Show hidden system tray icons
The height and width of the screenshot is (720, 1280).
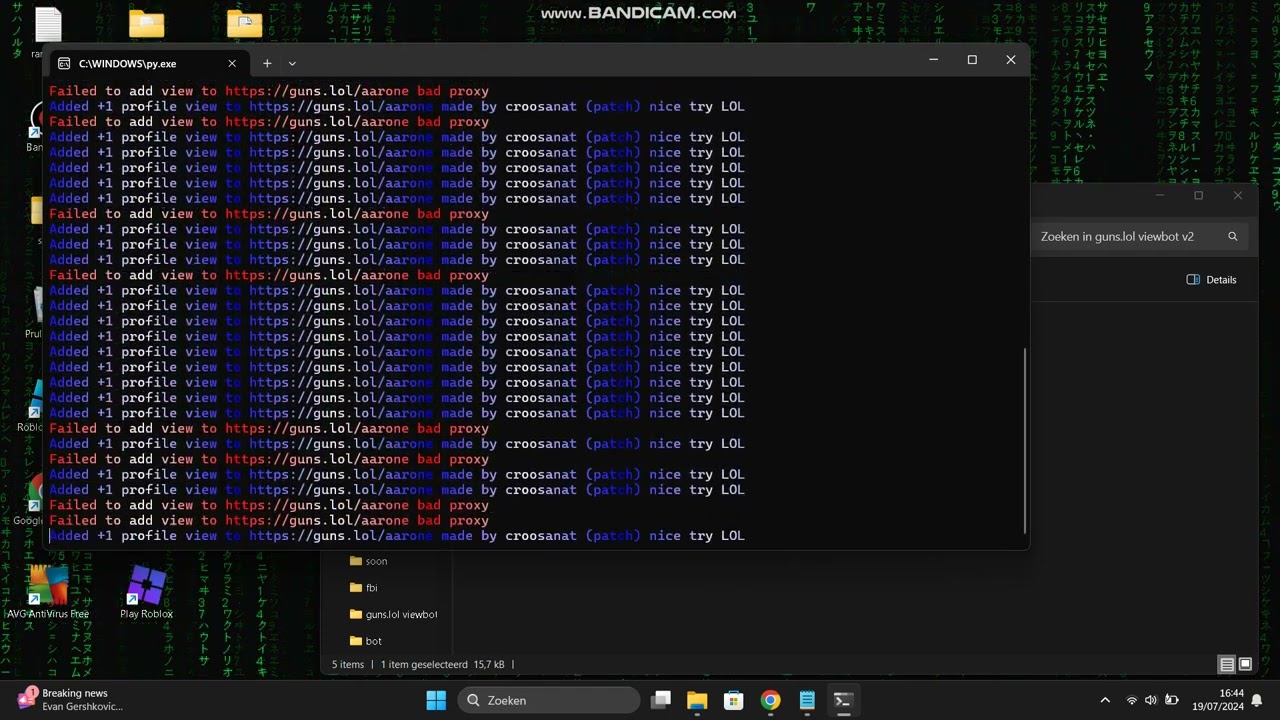(x=1105, y=700)
